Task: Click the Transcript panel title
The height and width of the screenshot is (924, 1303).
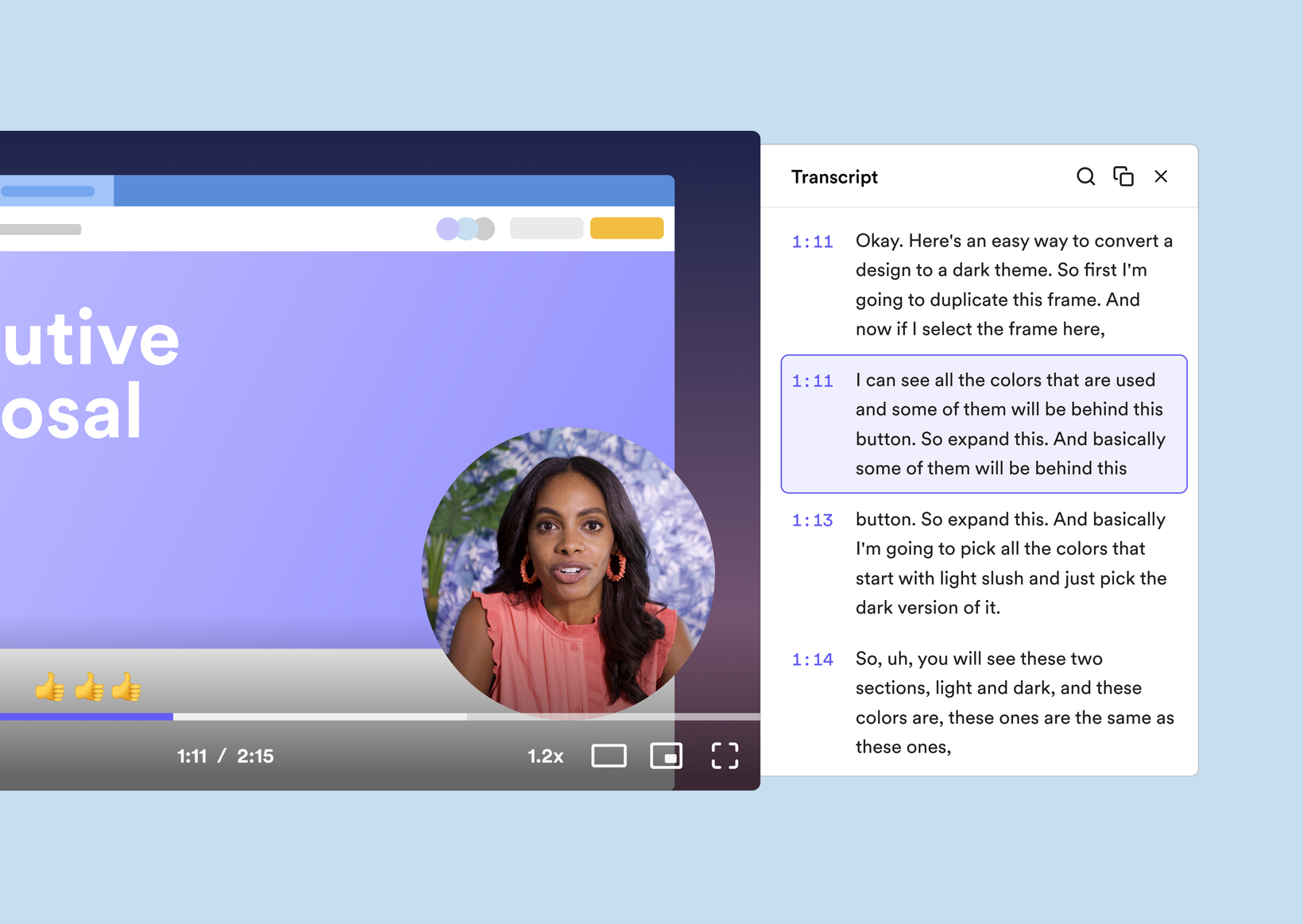Action: pos(834,177)
